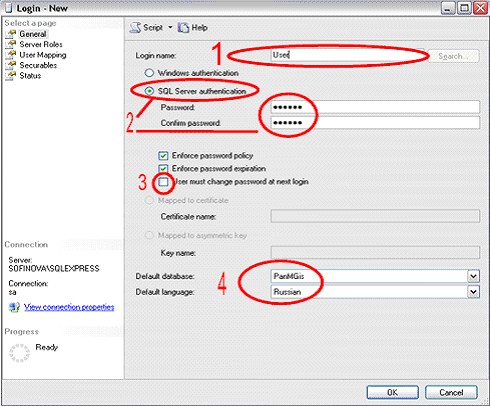This screenshot has height=406, width=490.
Task: Expand the Default database dropdown
Action: [x=474, y=276]
